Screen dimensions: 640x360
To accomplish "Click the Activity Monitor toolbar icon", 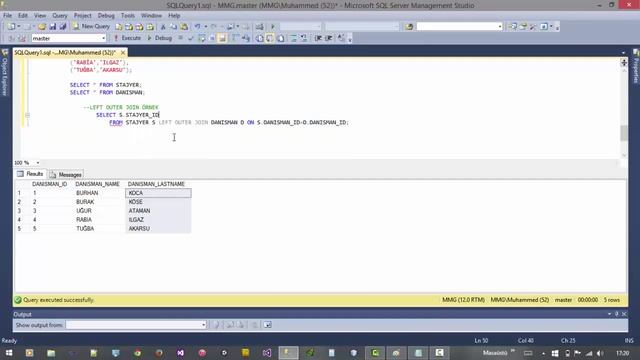I will tap(260, 27).
